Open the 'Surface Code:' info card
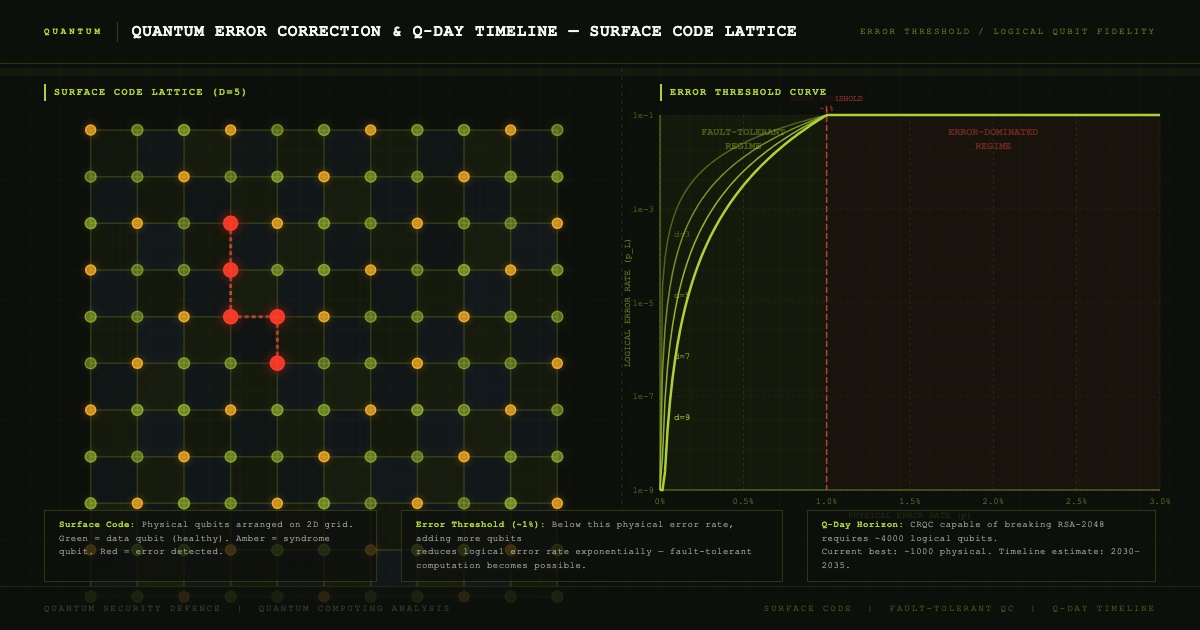The image size is (1200, 630). click(x=210, y=546)
